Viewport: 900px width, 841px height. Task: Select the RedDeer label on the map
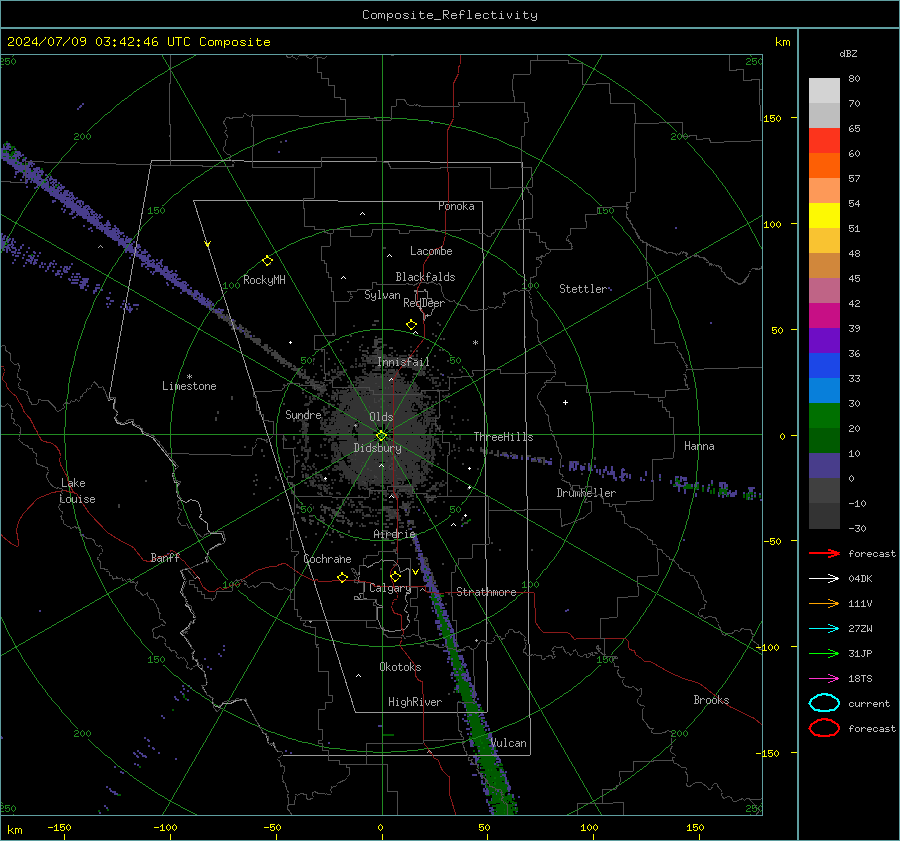(424, 303)
